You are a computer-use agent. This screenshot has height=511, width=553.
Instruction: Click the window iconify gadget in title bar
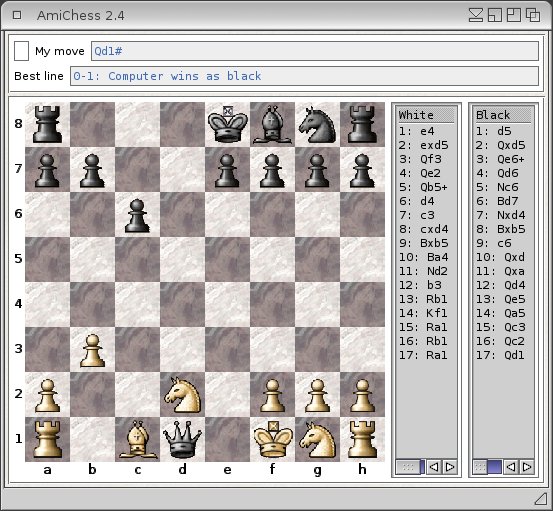[x=476, y=16]
